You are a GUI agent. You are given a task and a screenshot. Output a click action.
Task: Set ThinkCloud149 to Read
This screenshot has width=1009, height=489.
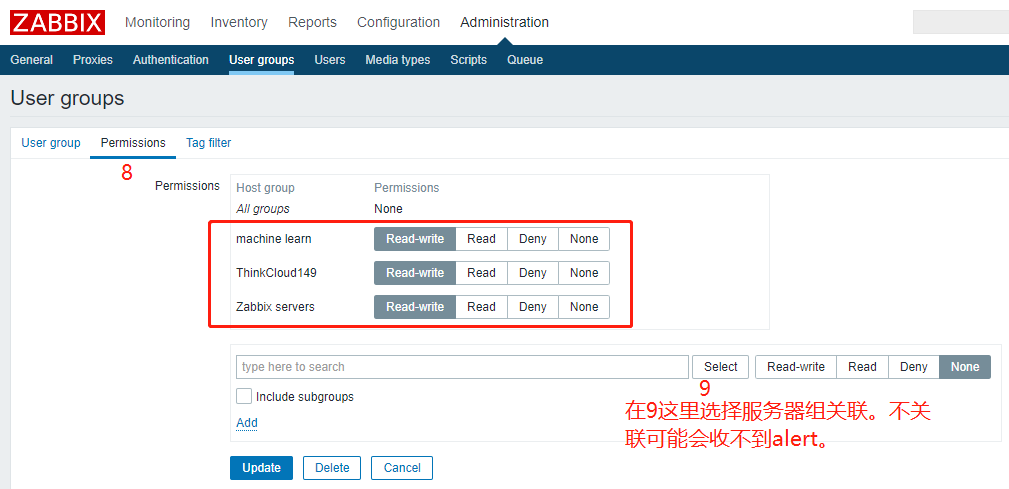click(x=481, y=273)
